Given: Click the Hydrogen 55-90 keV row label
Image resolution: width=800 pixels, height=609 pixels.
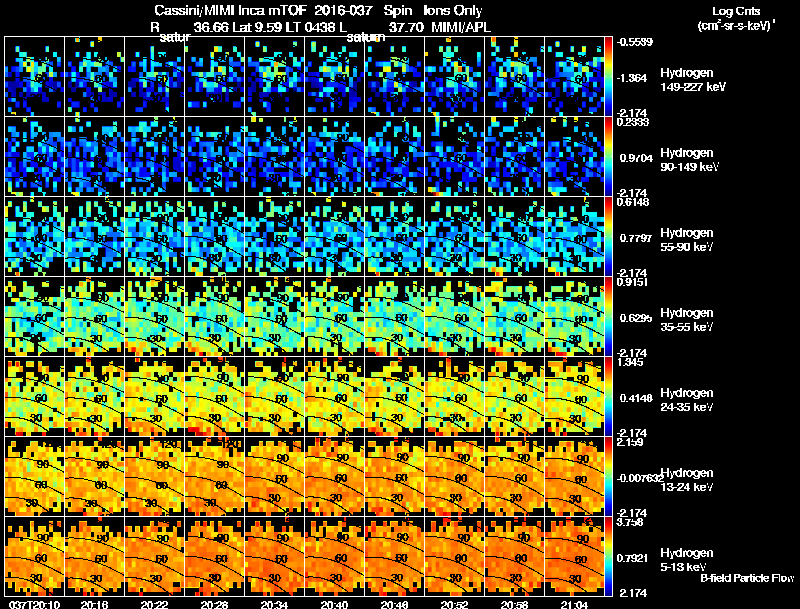Looking at the screenshot, I should (687, 239).
